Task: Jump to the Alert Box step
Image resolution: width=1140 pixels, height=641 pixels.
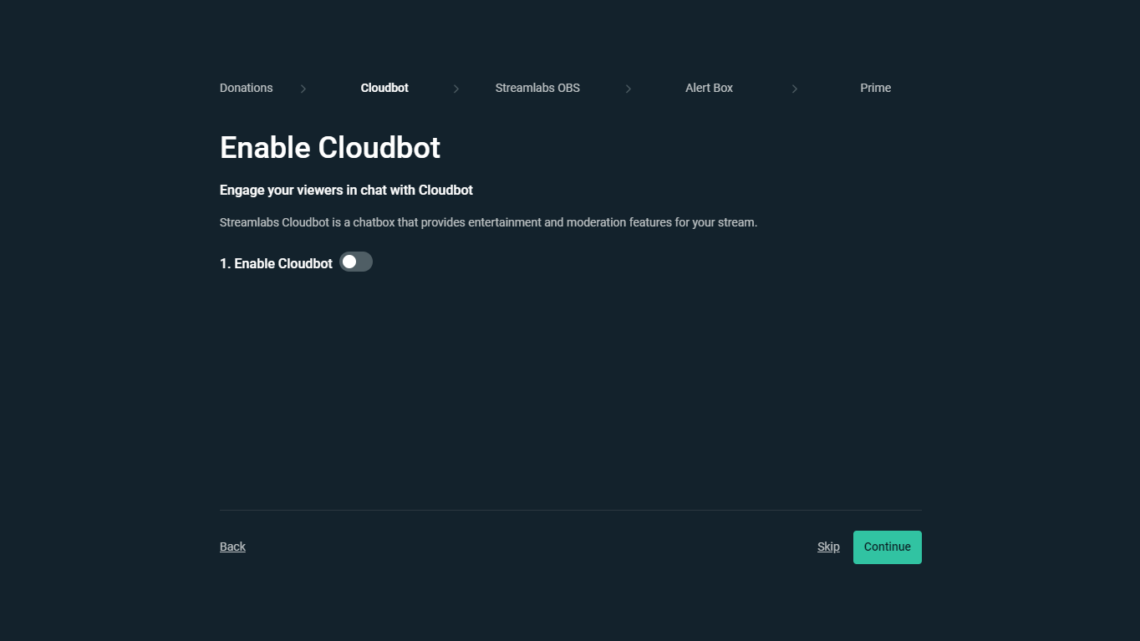Action: click(709, 88)
